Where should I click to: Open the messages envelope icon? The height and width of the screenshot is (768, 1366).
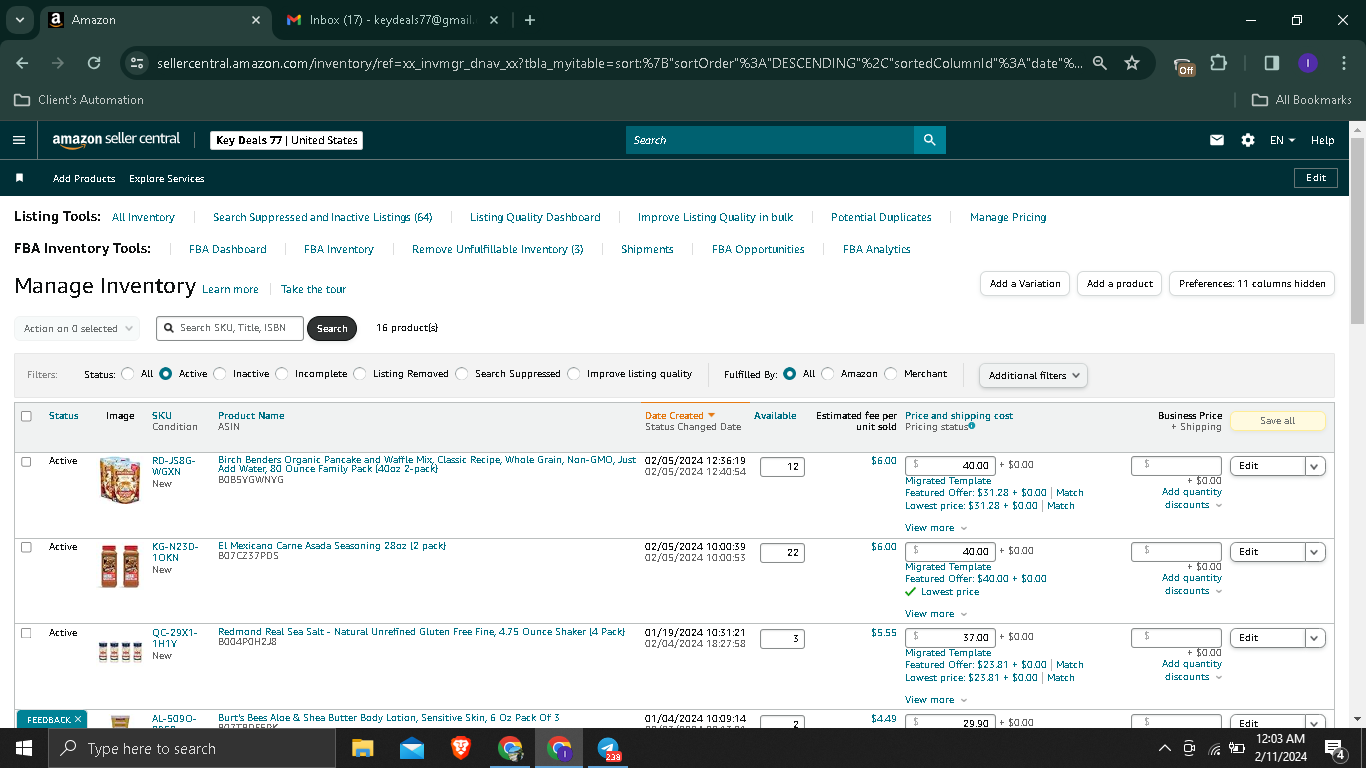(x=1217, y=140)
